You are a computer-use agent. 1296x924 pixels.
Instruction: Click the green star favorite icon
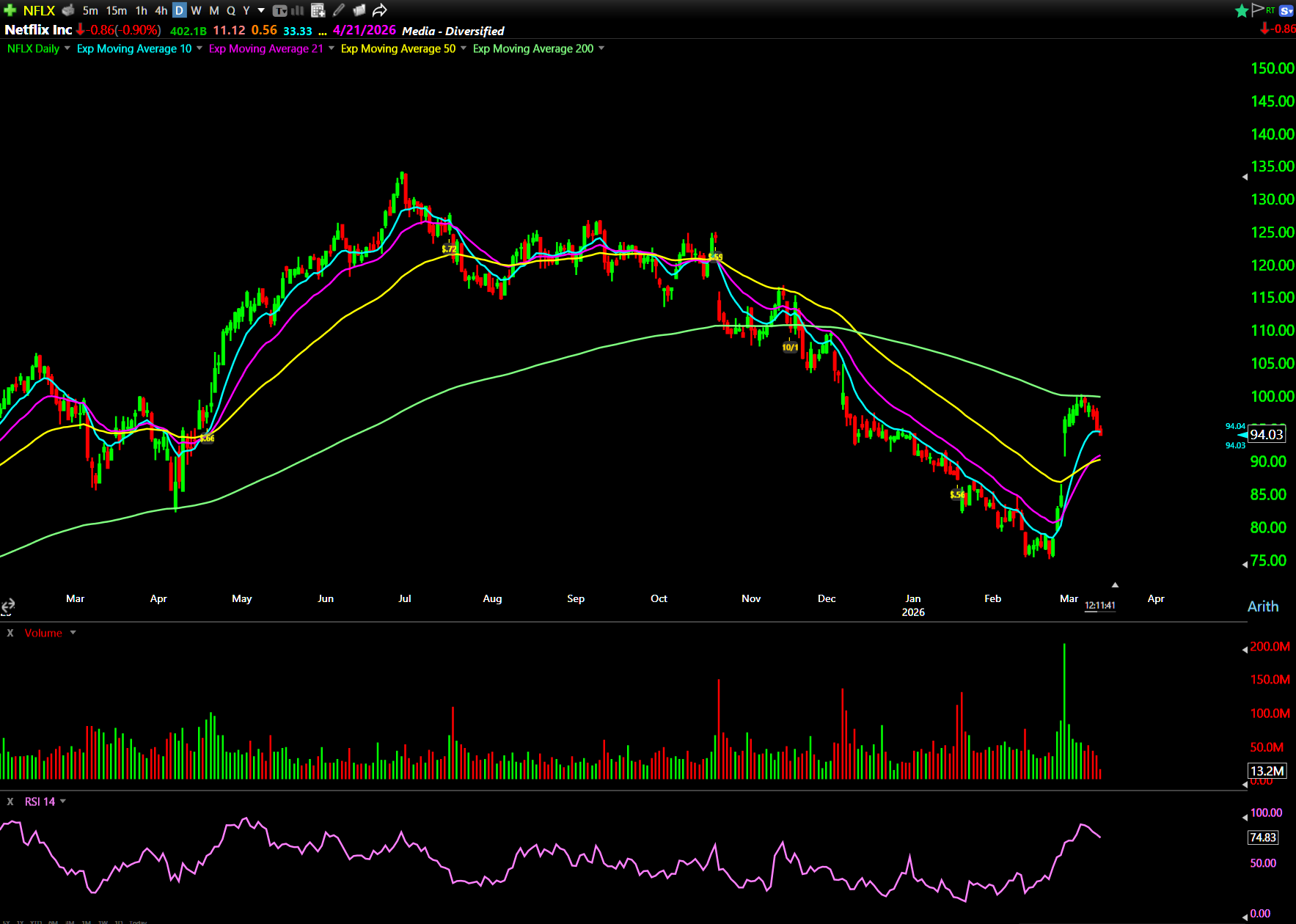(x=1241, y=10)
